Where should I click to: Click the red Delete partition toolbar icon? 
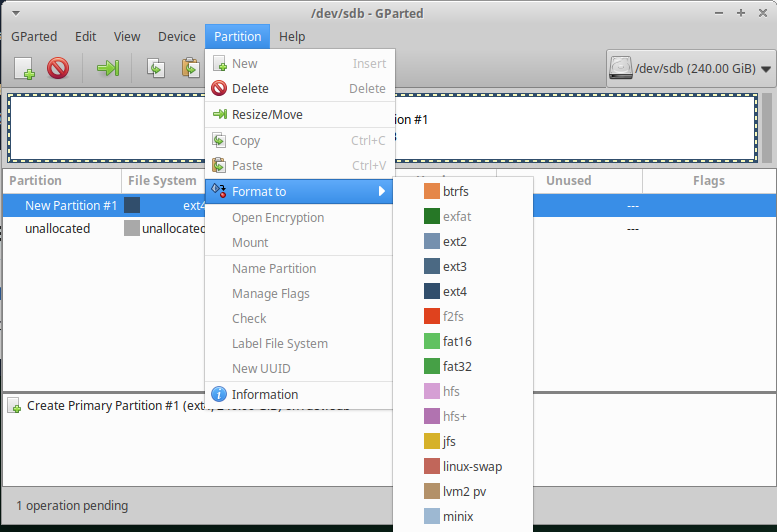coord(58,68)
